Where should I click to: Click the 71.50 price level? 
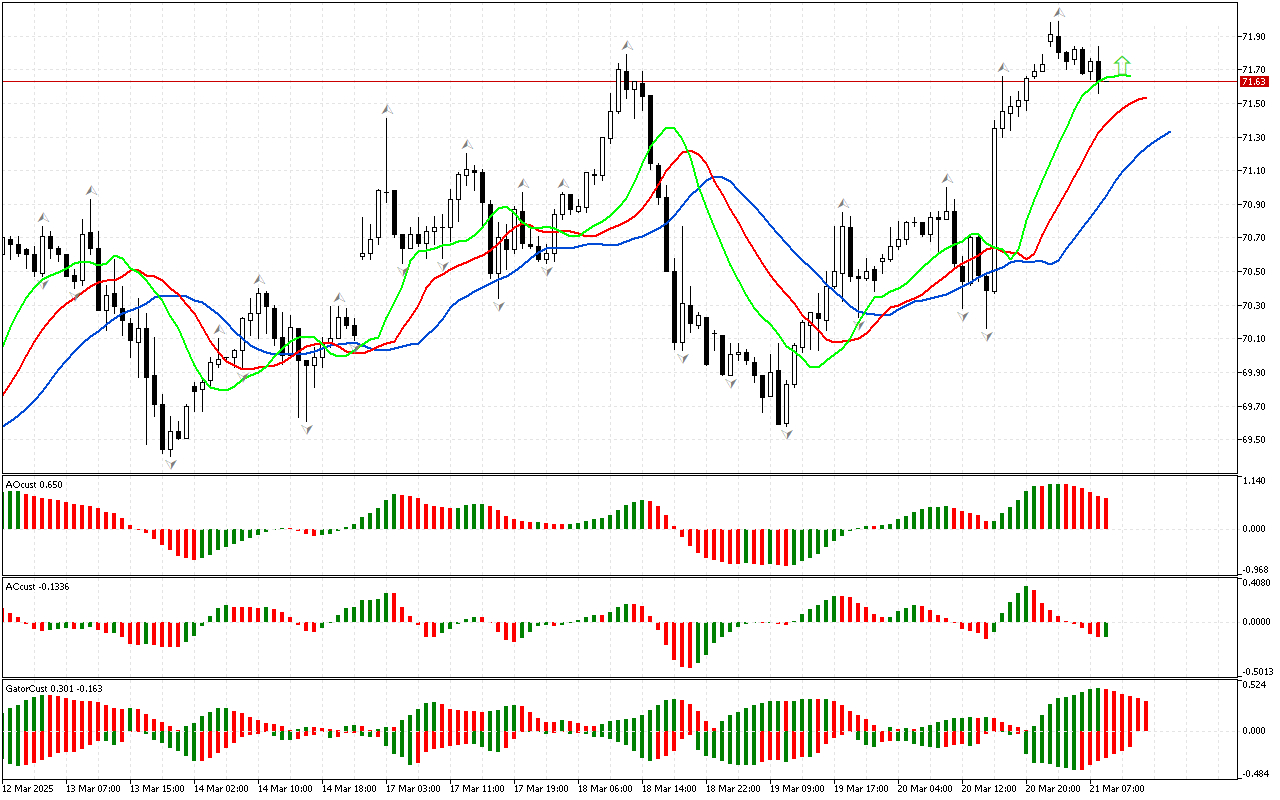click(x=1253, y=104)
